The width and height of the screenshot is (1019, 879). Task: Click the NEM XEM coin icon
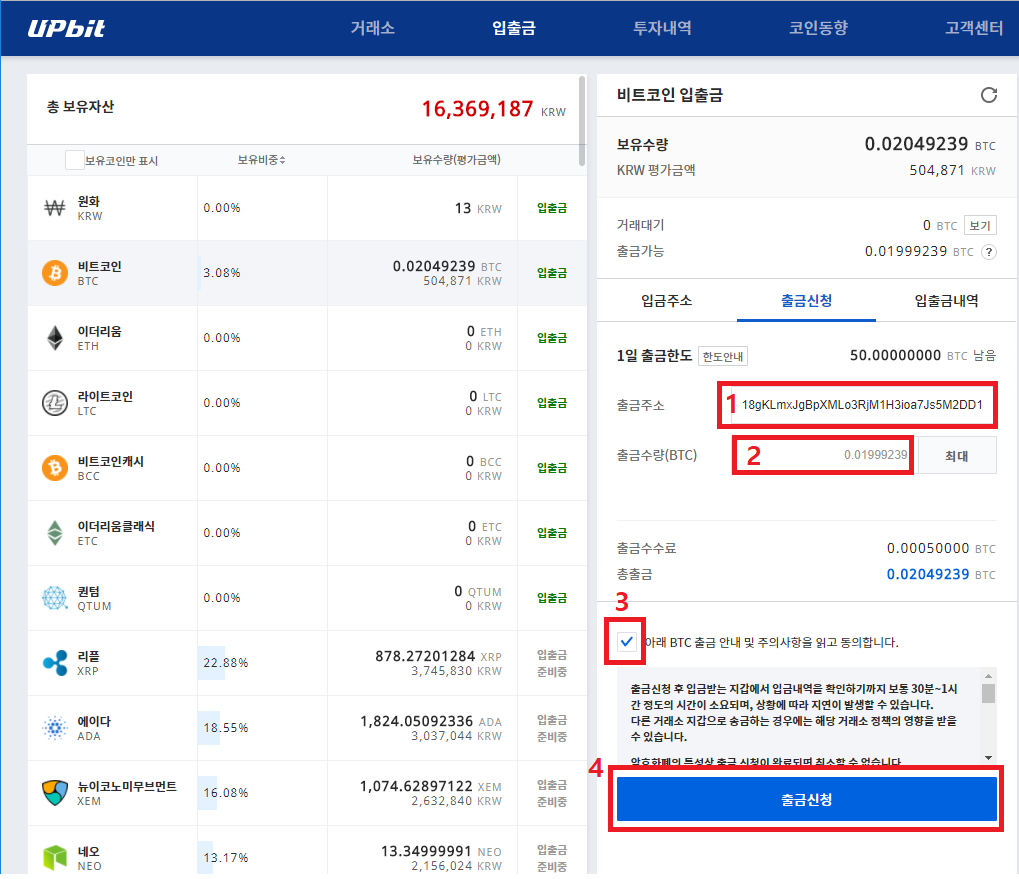coord(55,793)
